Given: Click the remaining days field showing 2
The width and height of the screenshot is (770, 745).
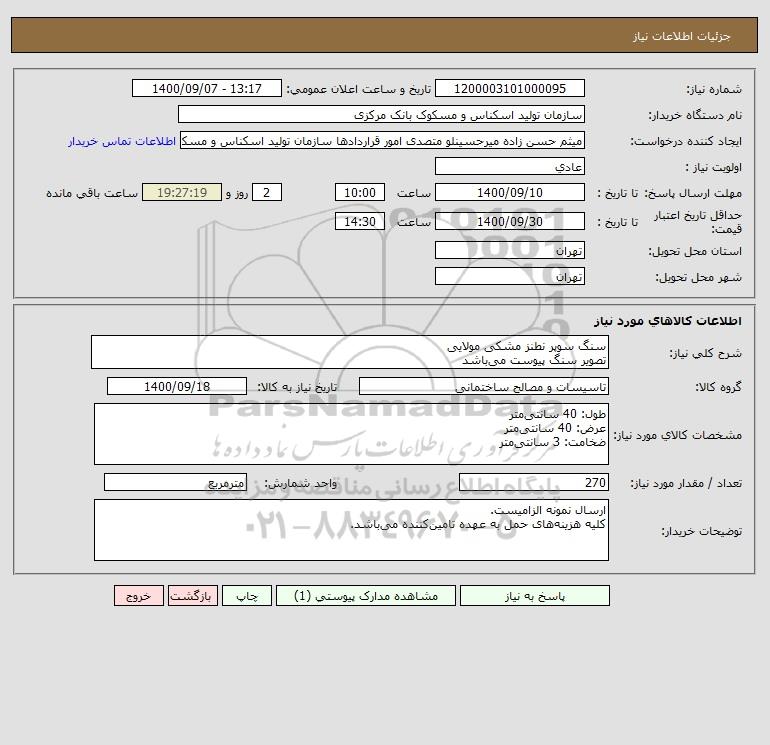Looking at the screenshot, I should [267, 193].
